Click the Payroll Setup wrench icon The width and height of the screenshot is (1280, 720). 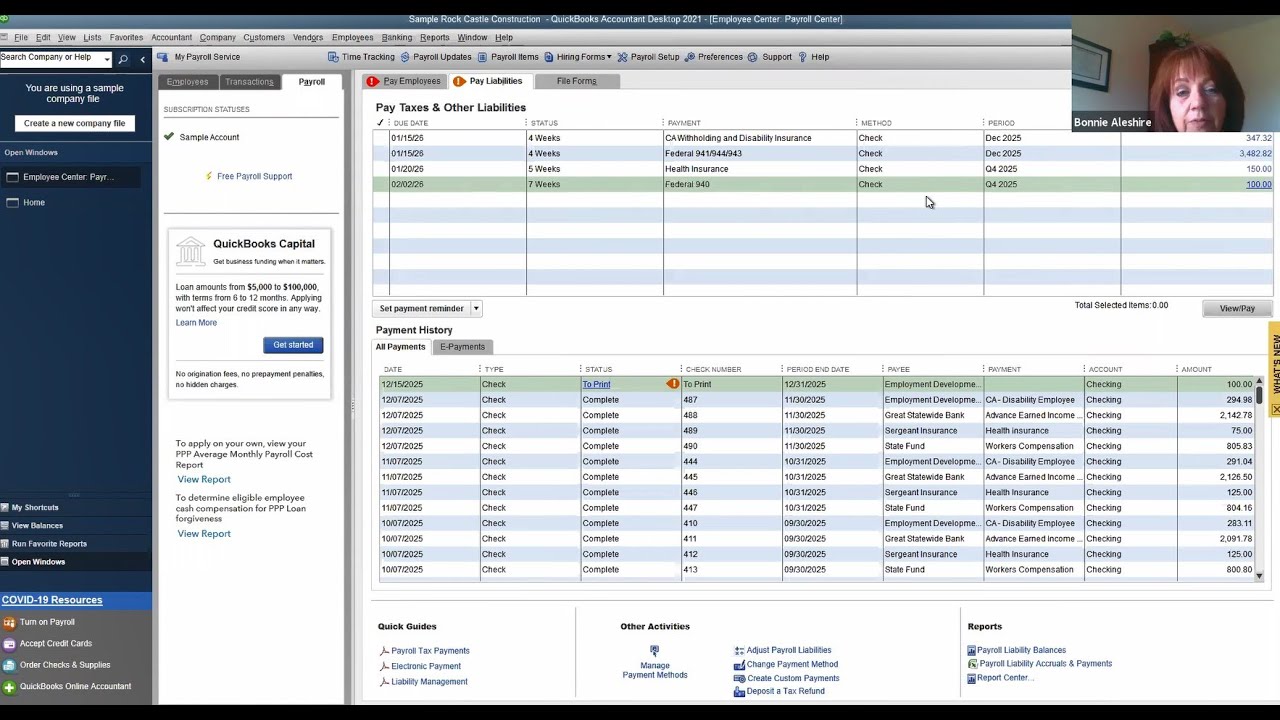click(x=622, y=57)
